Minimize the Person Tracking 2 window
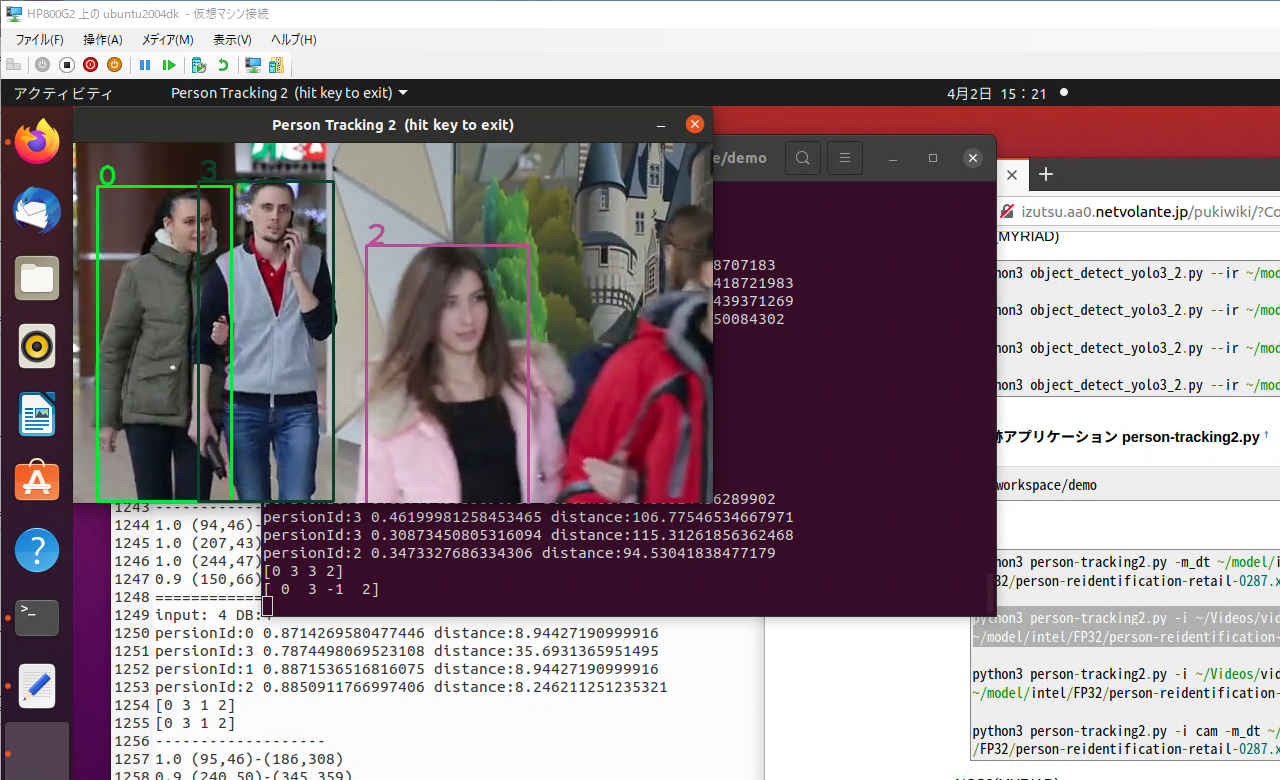Screen dimensions: 1280x780 tap(661, 125)
